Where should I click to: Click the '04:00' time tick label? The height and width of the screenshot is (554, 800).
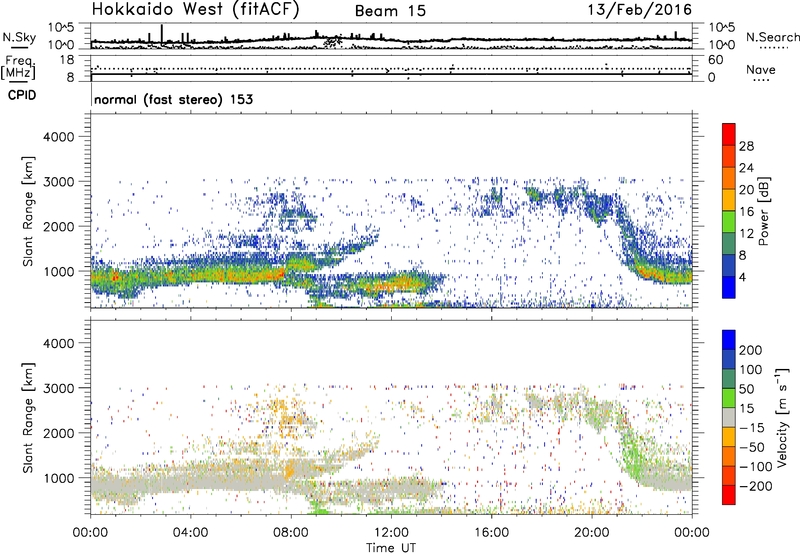pyautogui.click(x=191, y=533)
